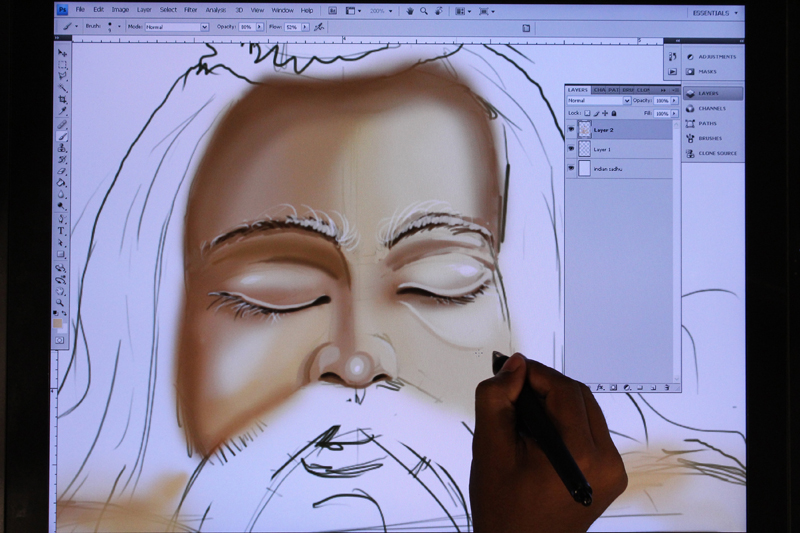This screenshot has width=800, height=533.
Task: Open the layer blend mode dropdown
Action: pyautogui.click(x=599, y=101)
